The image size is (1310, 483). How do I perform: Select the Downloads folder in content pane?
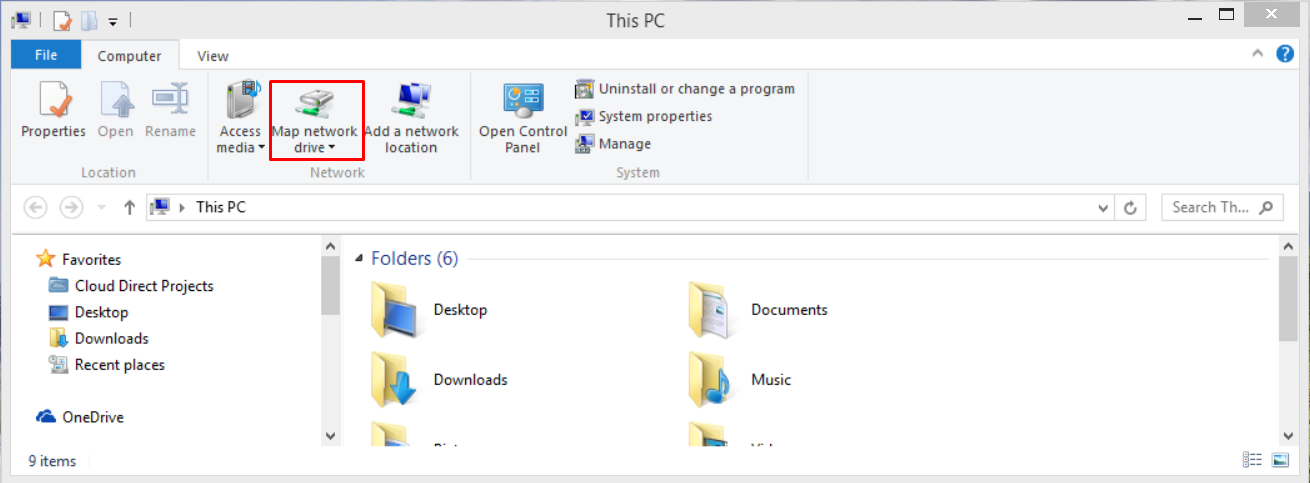click(439, 380)
